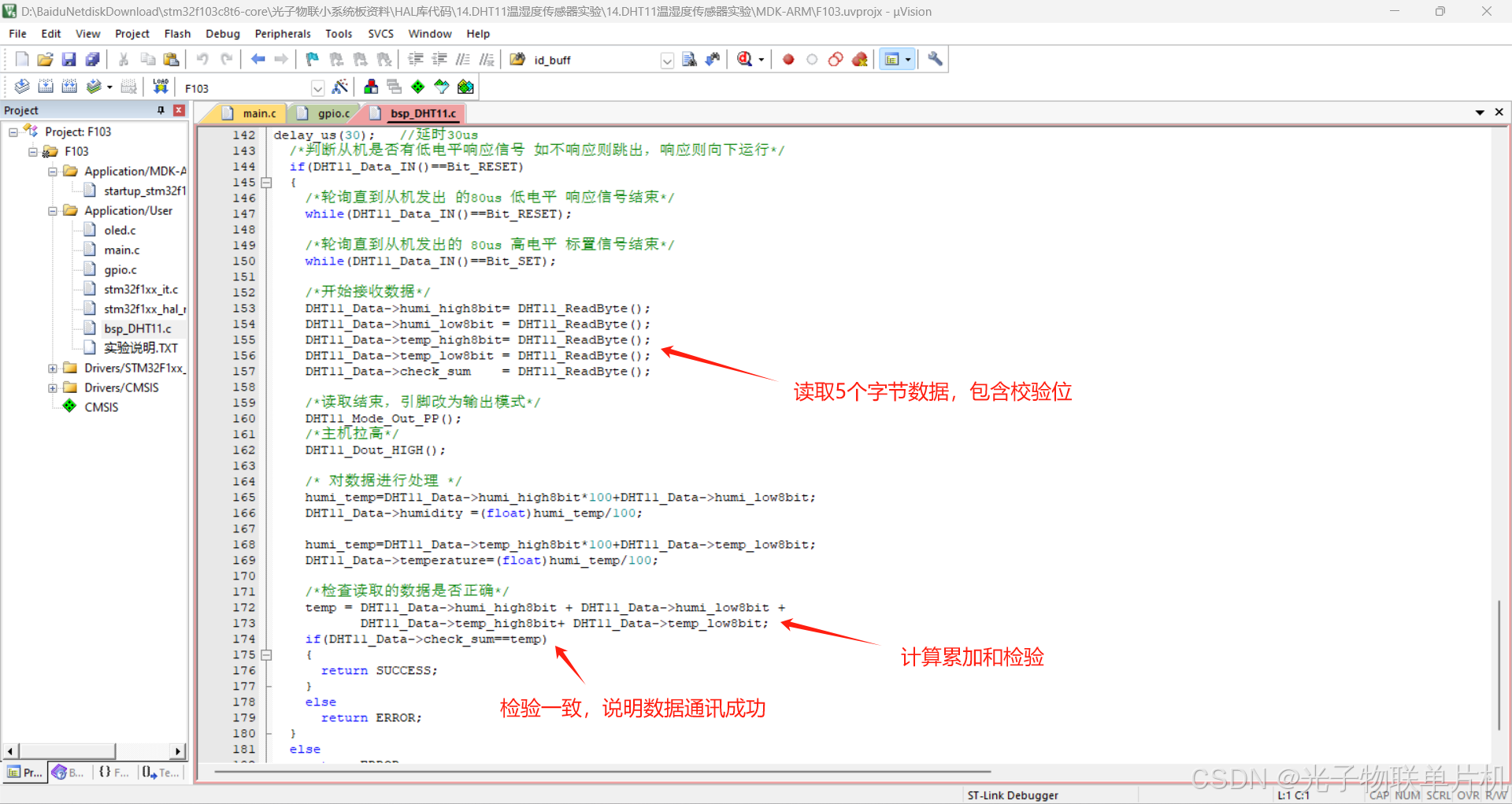The image size is (1512, 804).
Task: Click the Paste clipboard icon
Action: click(171, 59)
